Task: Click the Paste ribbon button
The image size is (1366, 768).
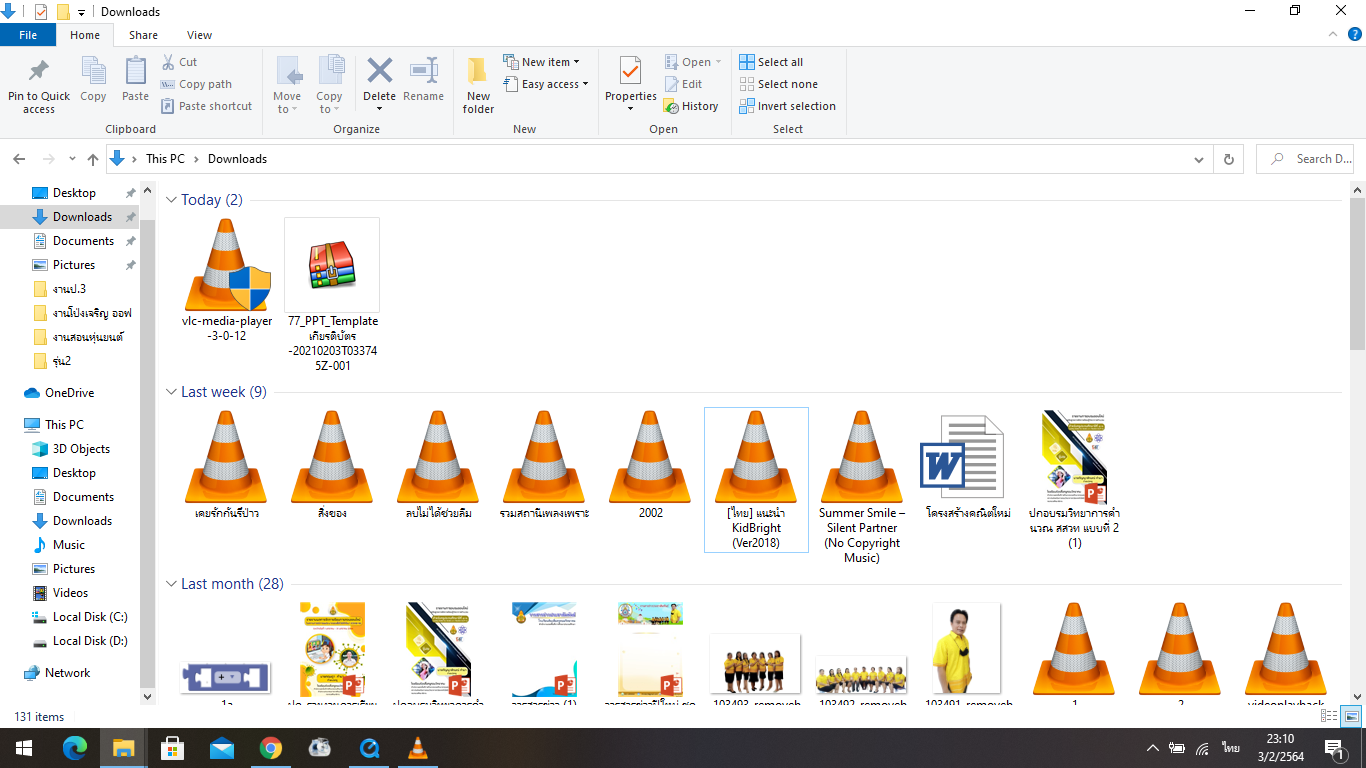Action: [135, 80]
